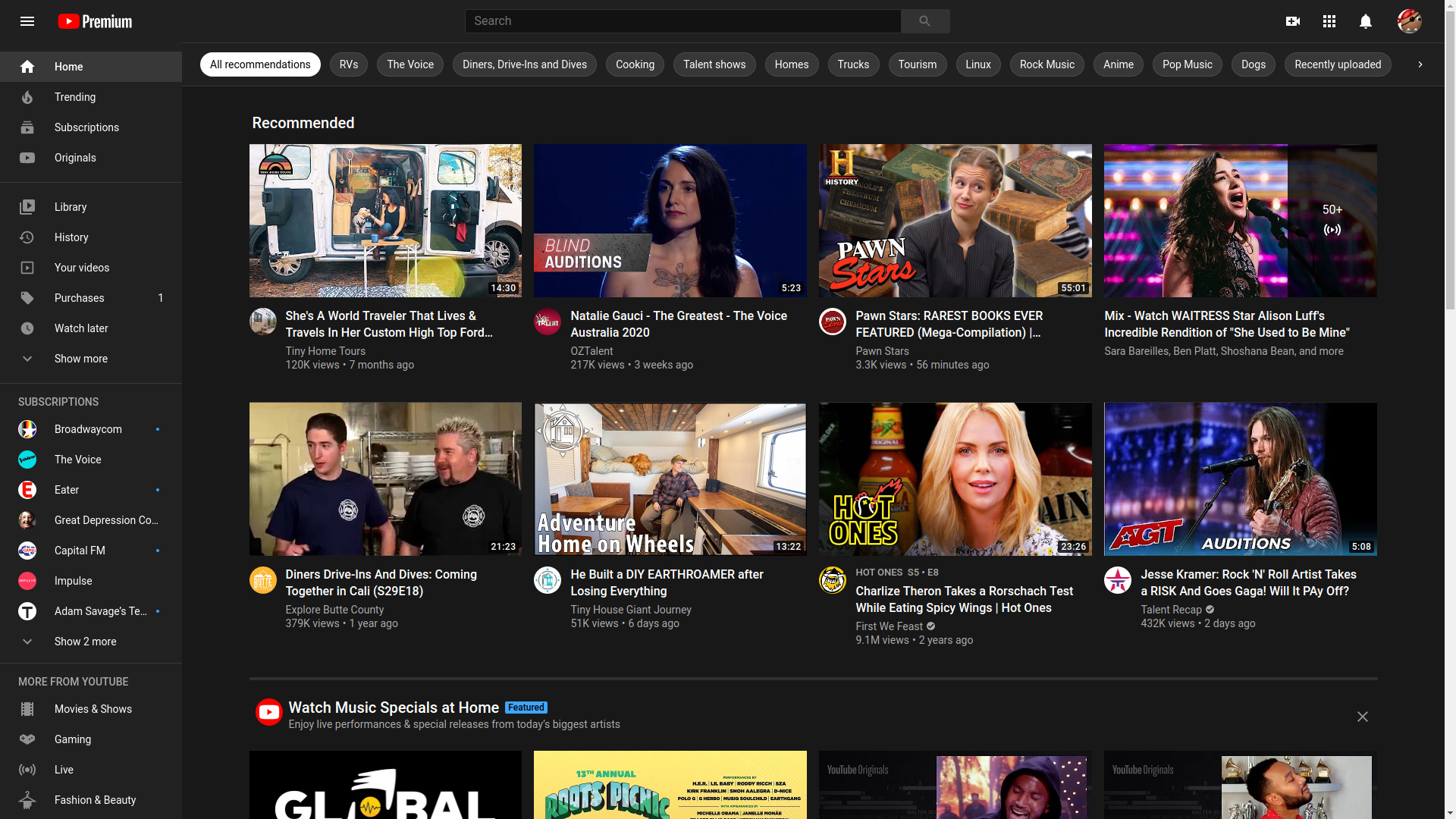
Task: Select the All recommendations chip
Action: click(x=260, y=64)
